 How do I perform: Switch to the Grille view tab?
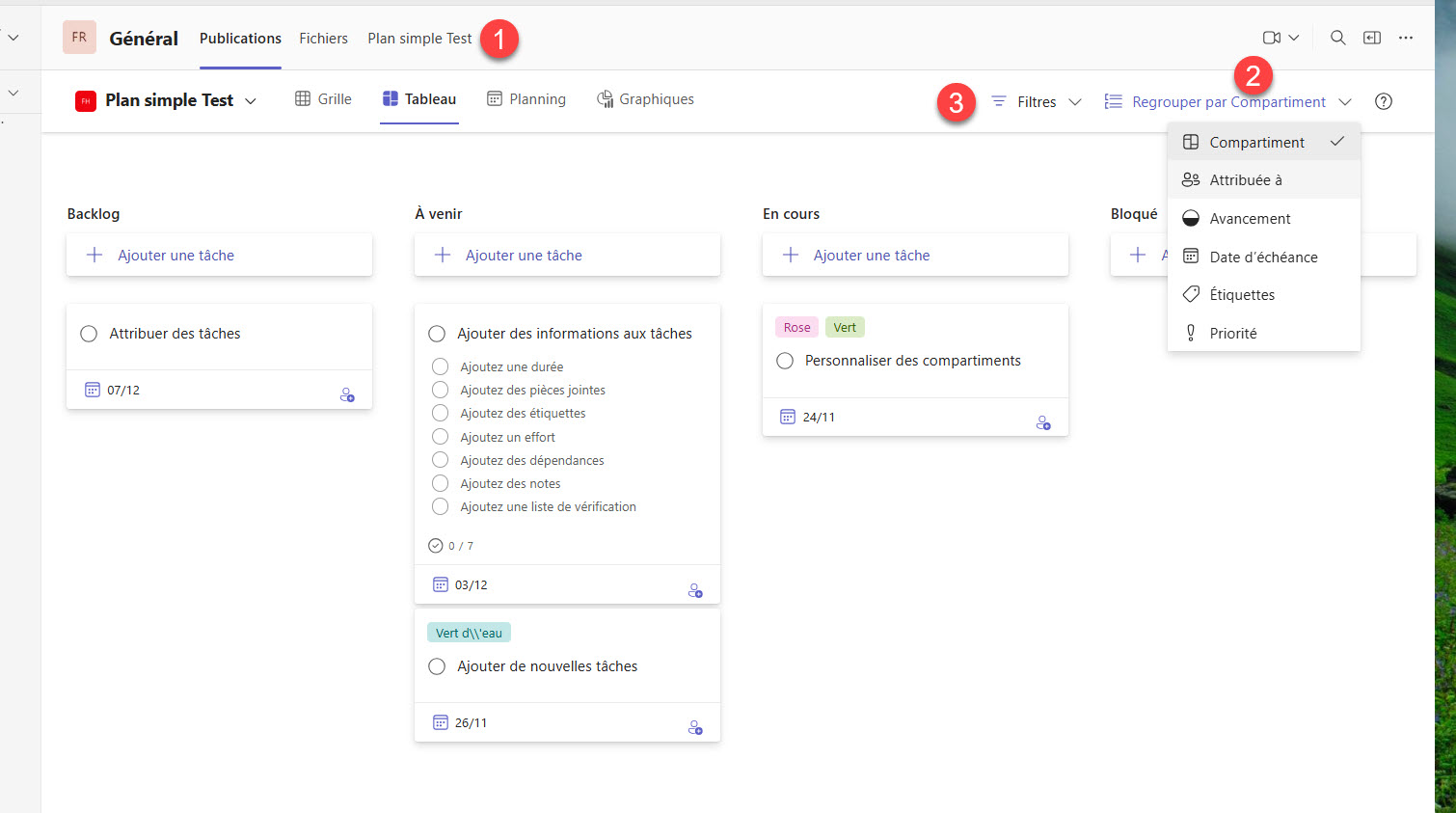point(323,99)
